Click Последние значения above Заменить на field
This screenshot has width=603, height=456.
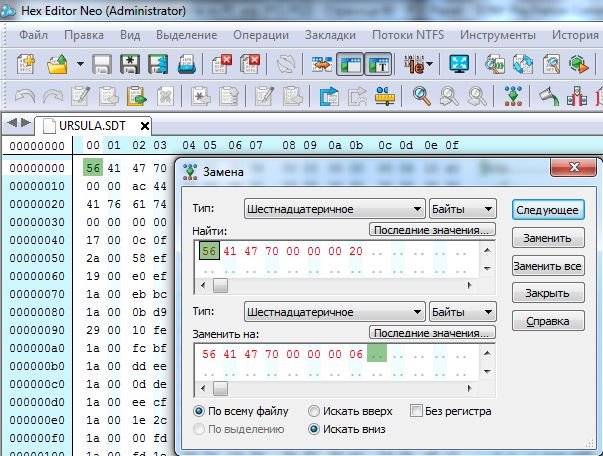pos(432,333)
